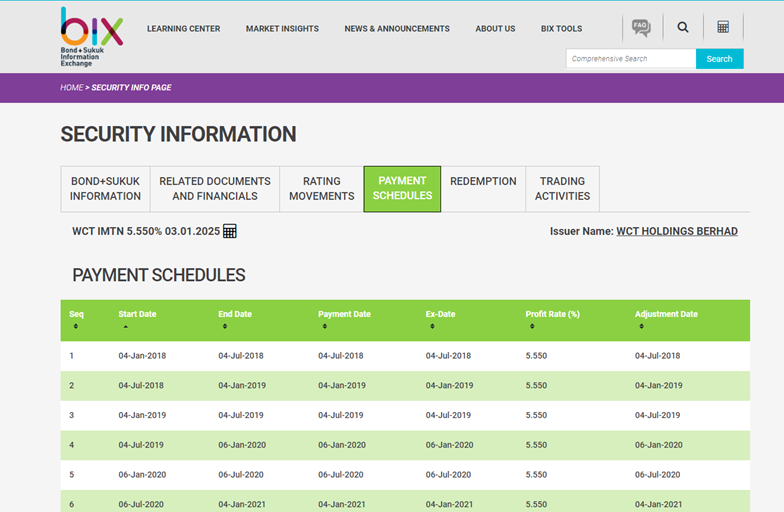Click the blue Search button
The width and height of the screenshot is (784, 512).
(x=720, y=59)
